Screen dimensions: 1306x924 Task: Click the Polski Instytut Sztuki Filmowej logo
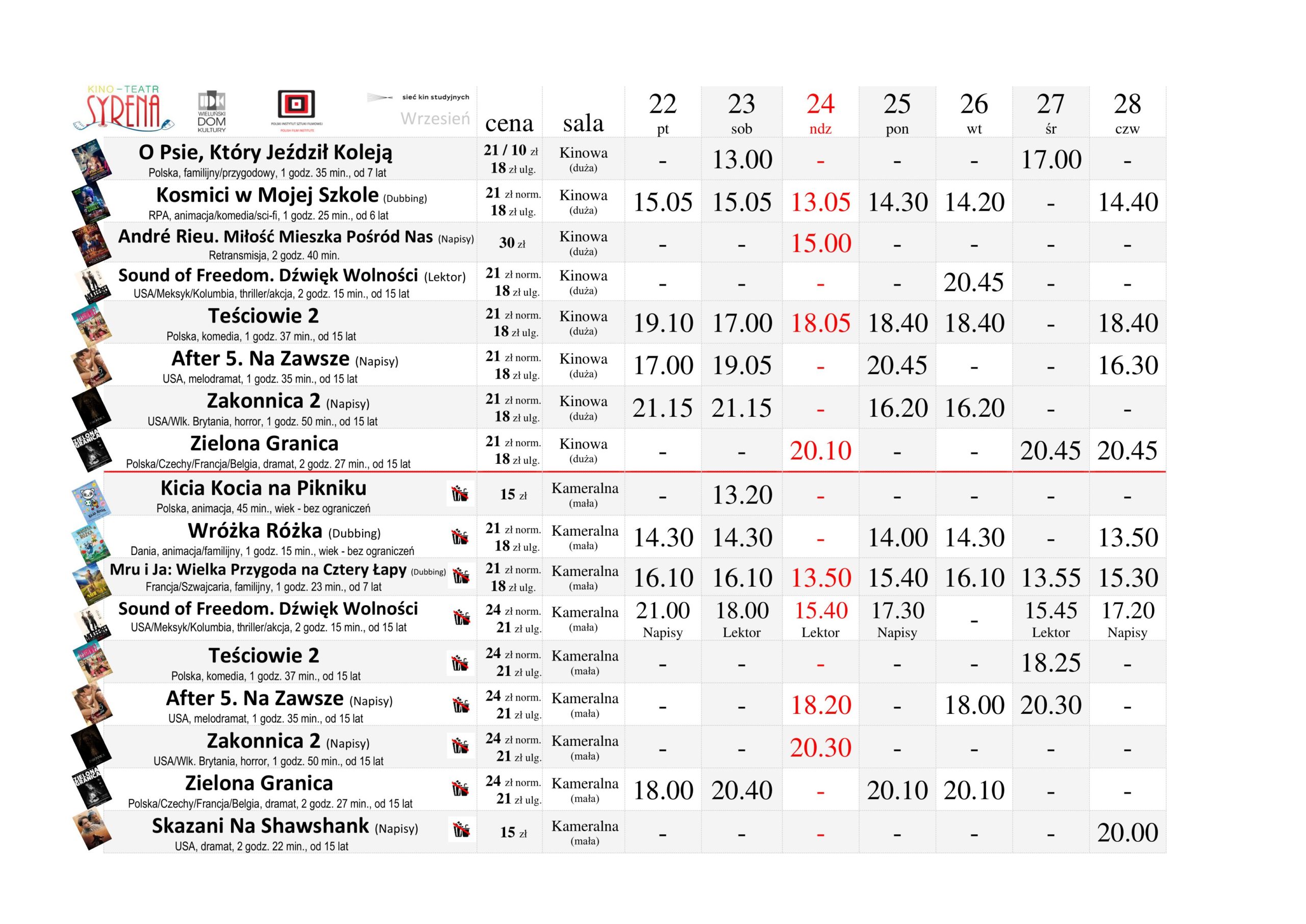click(x=296, y=110)
